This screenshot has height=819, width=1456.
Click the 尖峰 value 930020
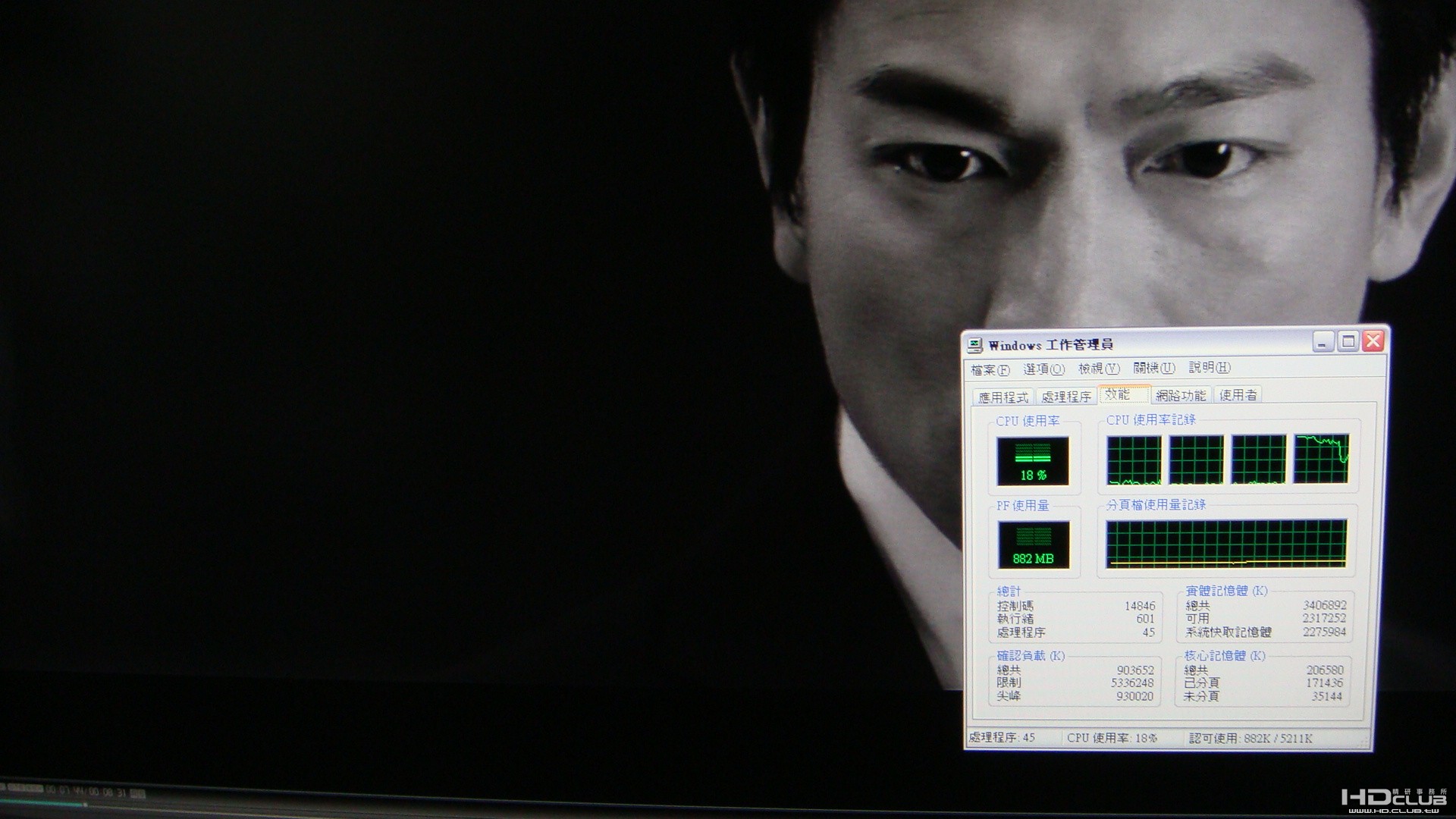(x=1135, y=696)
